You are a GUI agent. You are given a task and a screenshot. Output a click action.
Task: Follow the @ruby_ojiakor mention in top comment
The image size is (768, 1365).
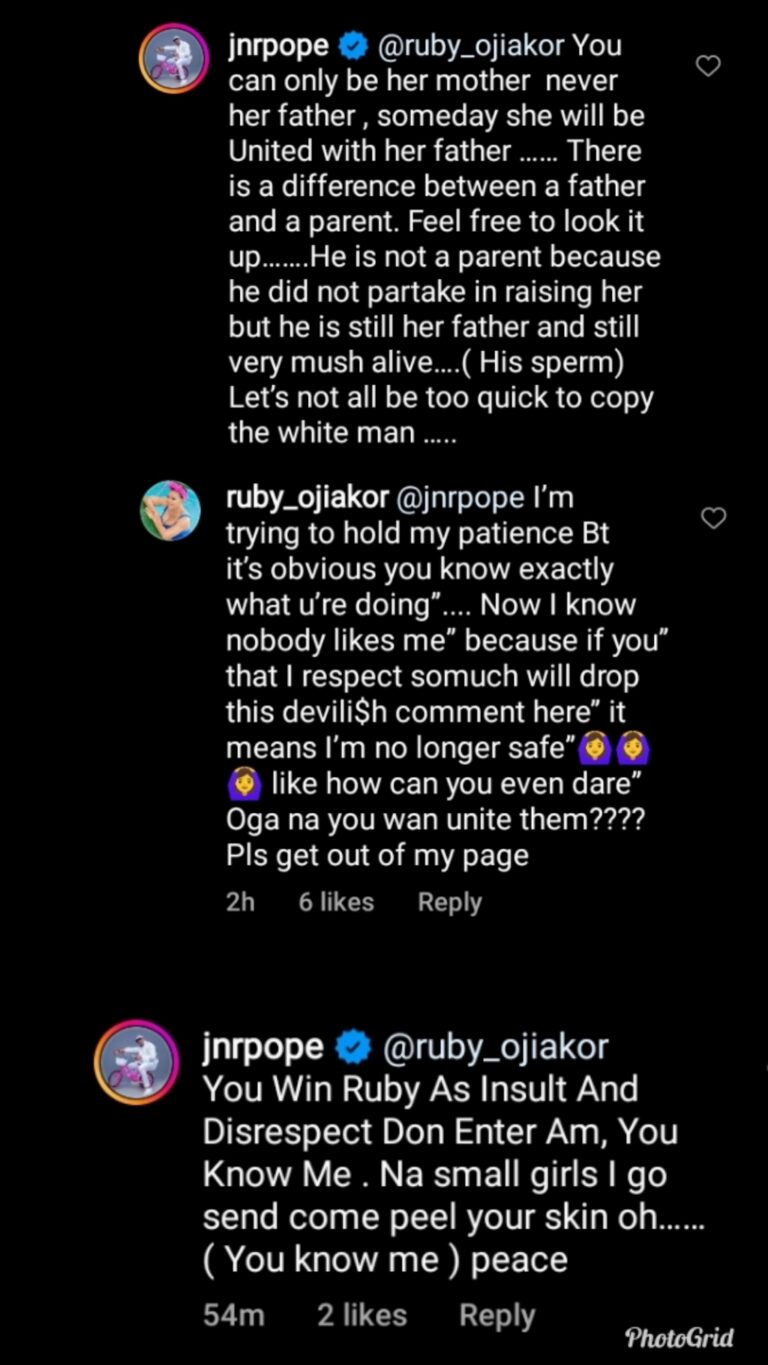coord(470,46)
